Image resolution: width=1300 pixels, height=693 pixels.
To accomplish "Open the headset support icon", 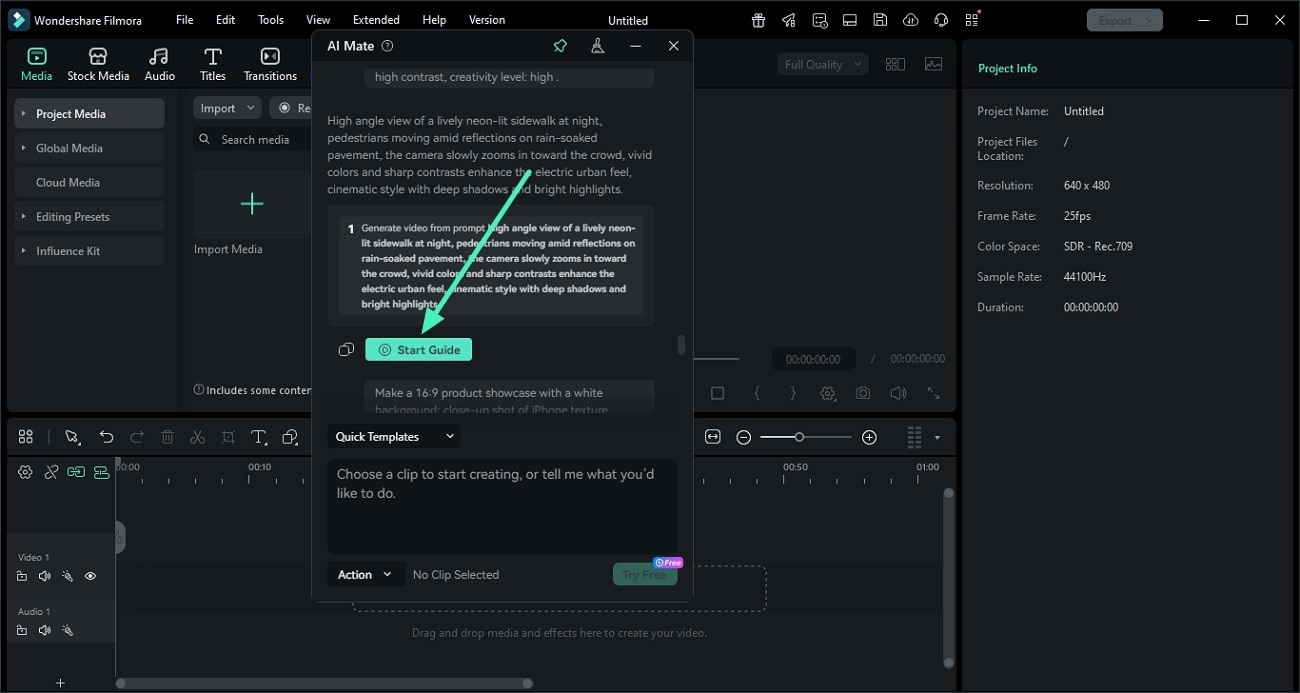I will 941,20.
